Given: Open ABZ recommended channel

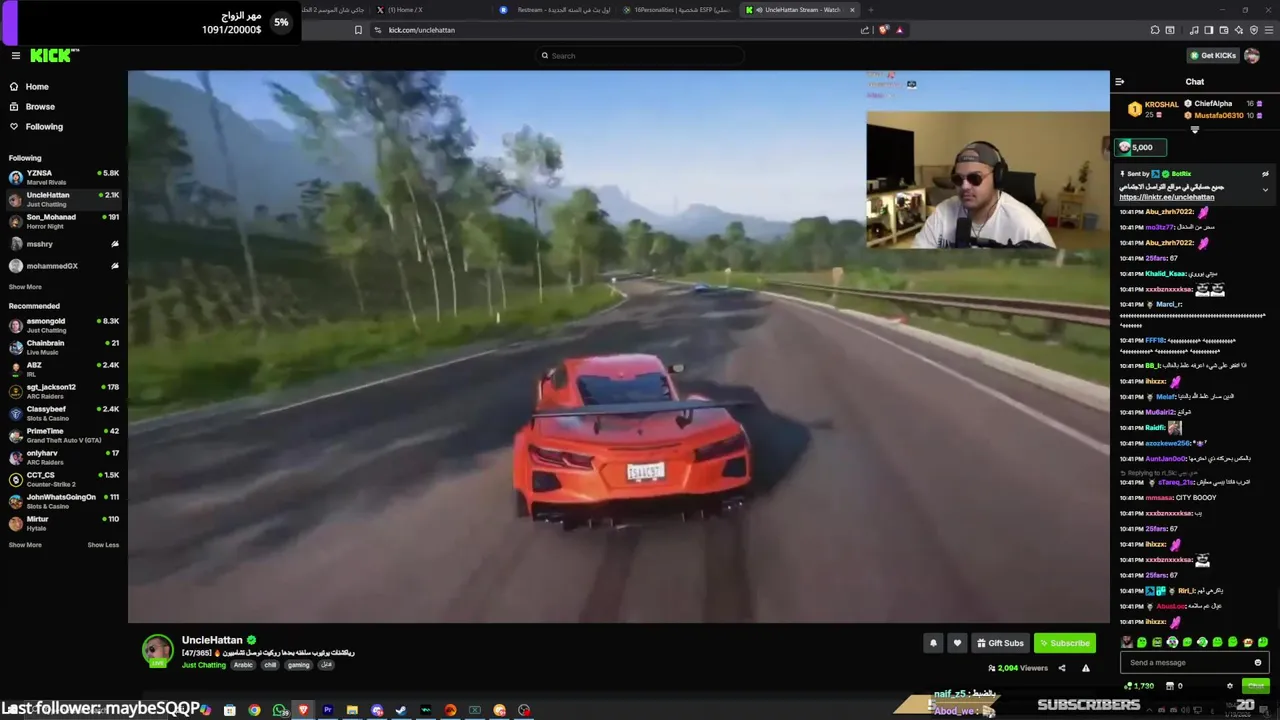Looking at the screenshot, I should tap(62, 369).
